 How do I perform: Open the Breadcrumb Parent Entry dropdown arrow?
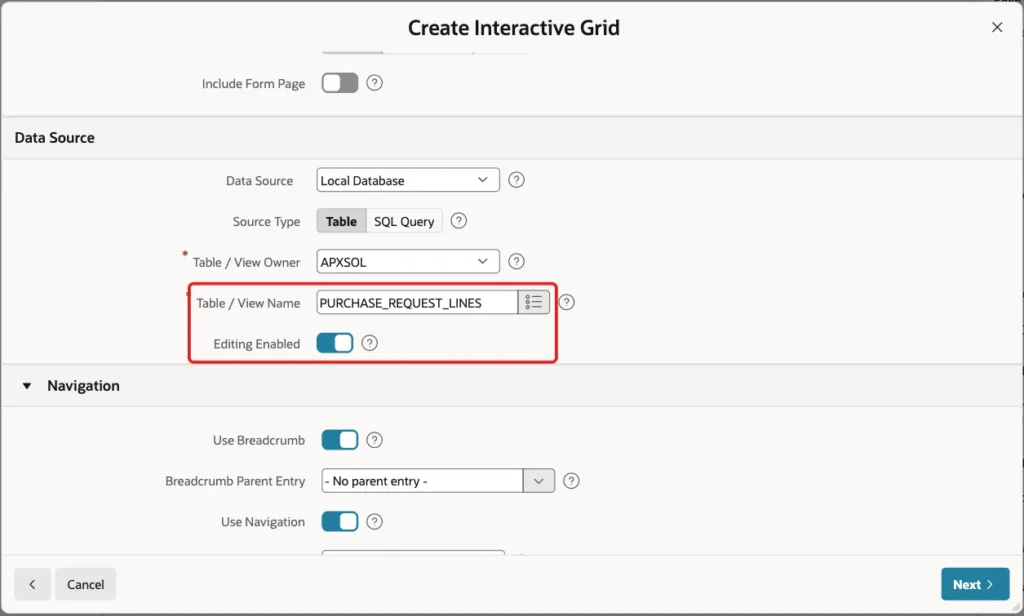(x=539, y=481)
